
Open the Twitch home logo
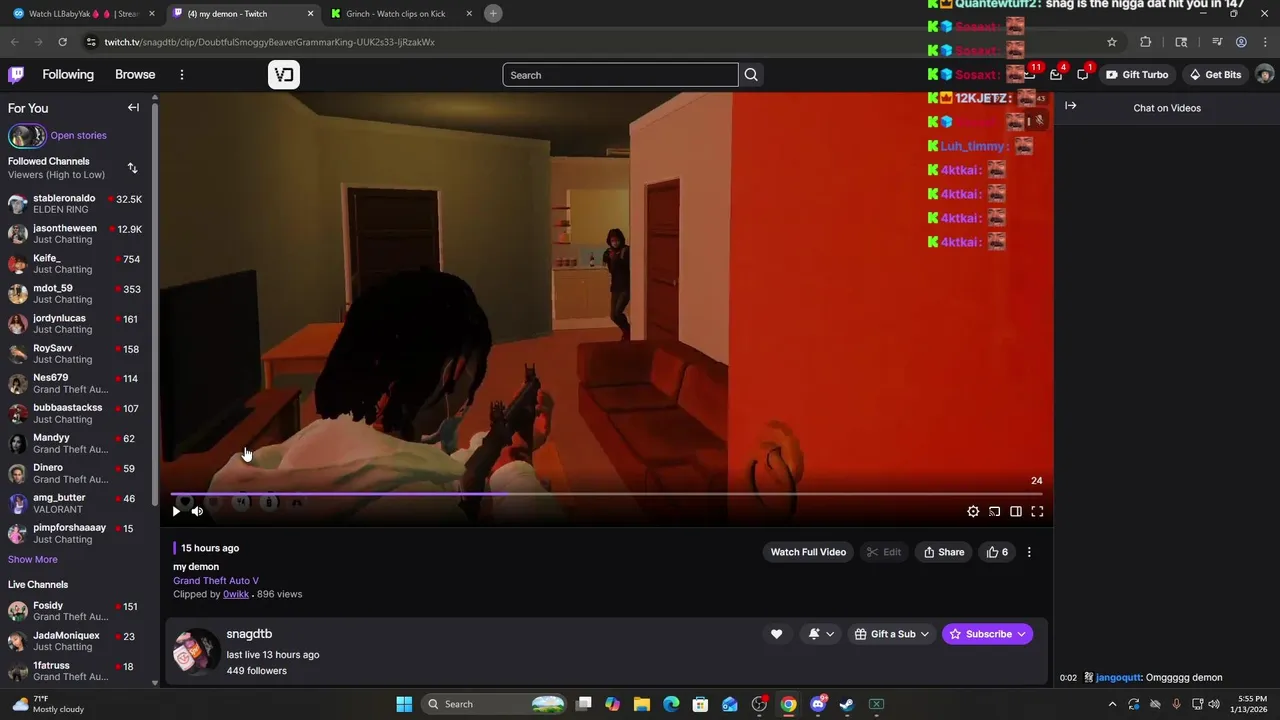16,75
